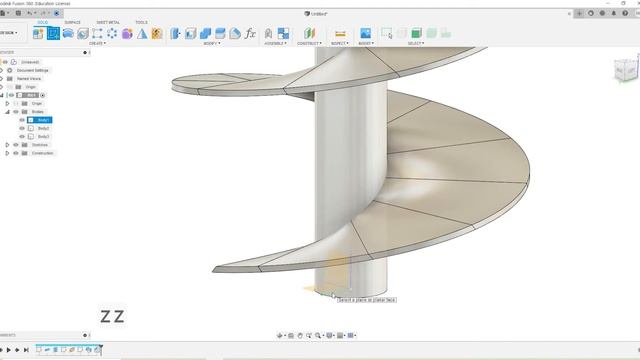Open the notifications bell
Screen dimensions: 640x360
(613, 13)
